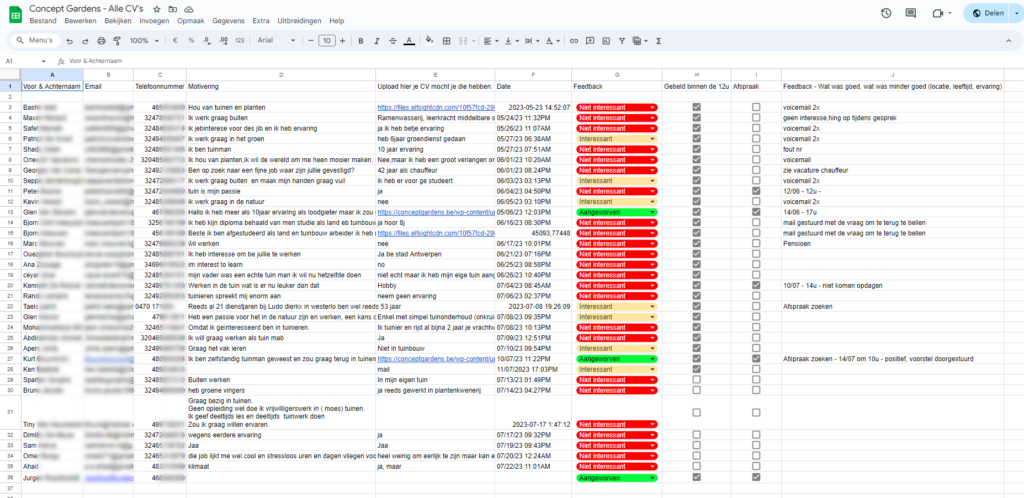This screenshot has width=1024, height=498.
Task: Open the Bewerken menu
Action: coord(80,21)
